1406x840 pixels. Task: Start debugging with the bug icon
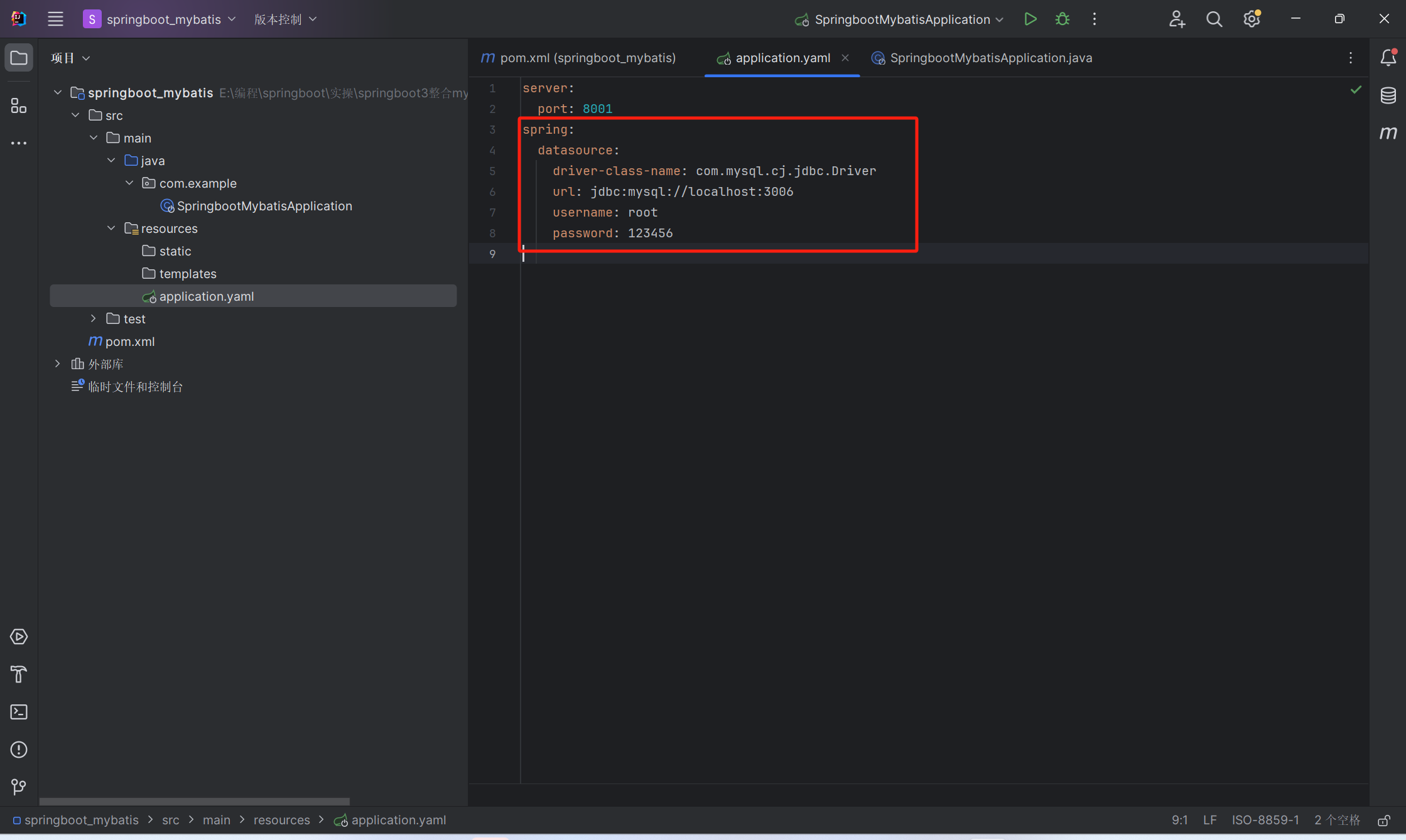point(1063,19)
